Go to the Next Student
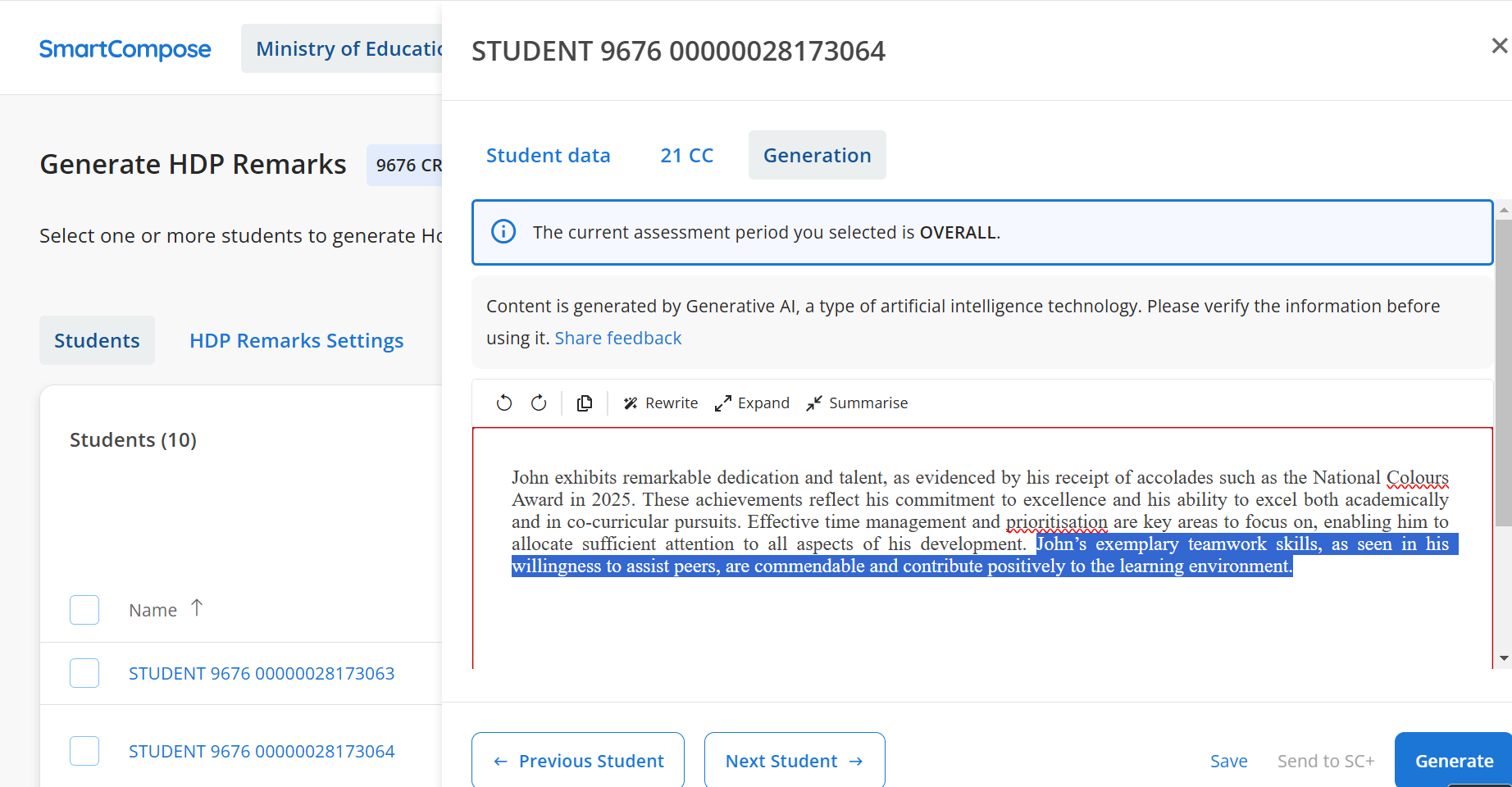The image size is (1512, 787). coord(794,761)
